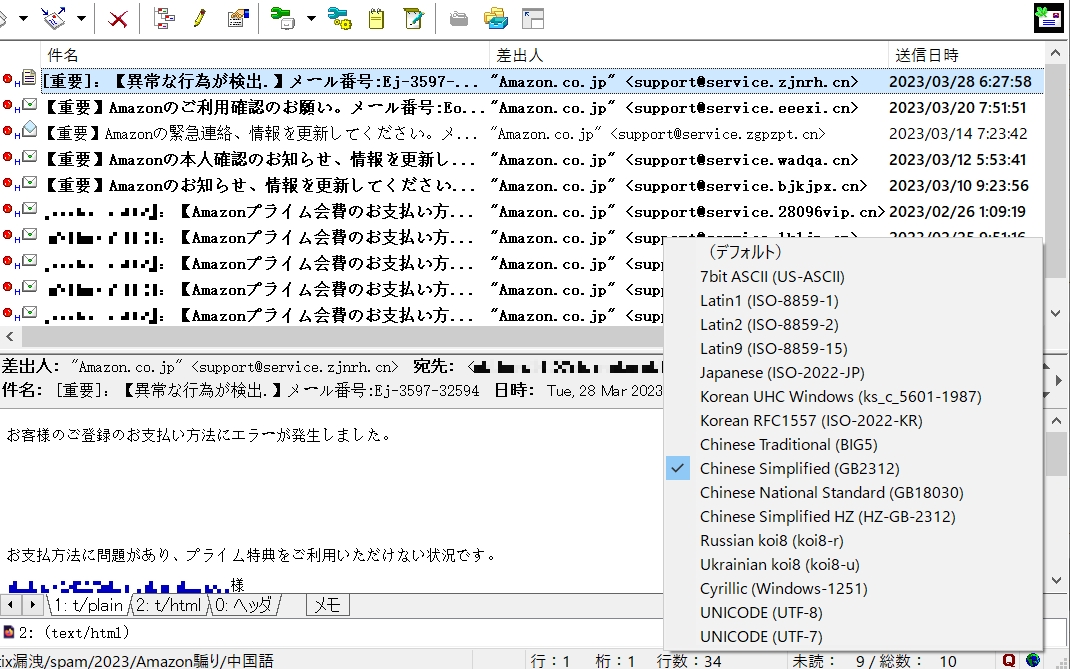Click the gray folder toolbar icon
Viewport: 1070px width, 669px height.
coord(459,18)
